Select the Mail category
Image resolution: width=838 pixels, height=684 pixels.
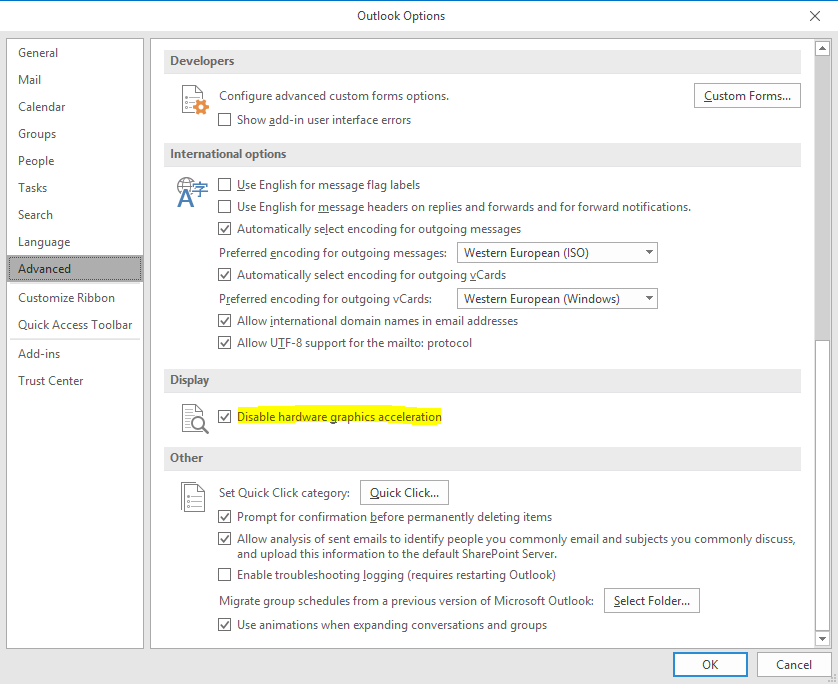click(x=30, y=80)
